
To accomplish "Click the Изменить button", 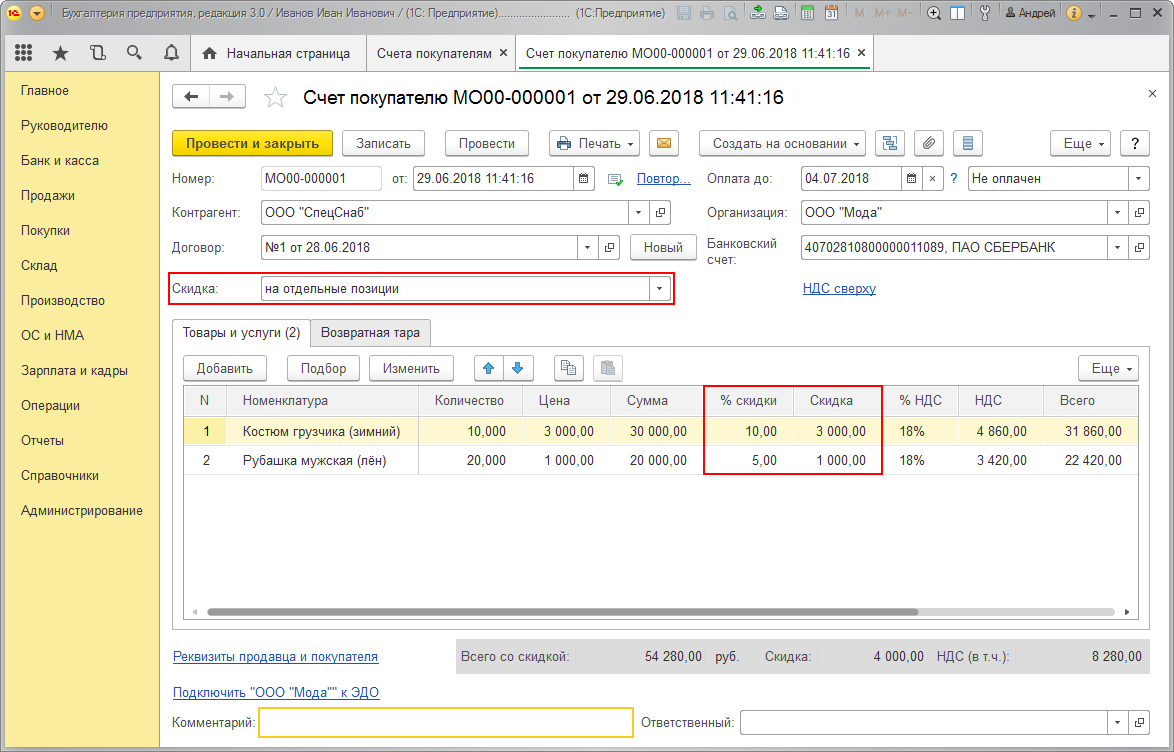I will tap(411, 368).
